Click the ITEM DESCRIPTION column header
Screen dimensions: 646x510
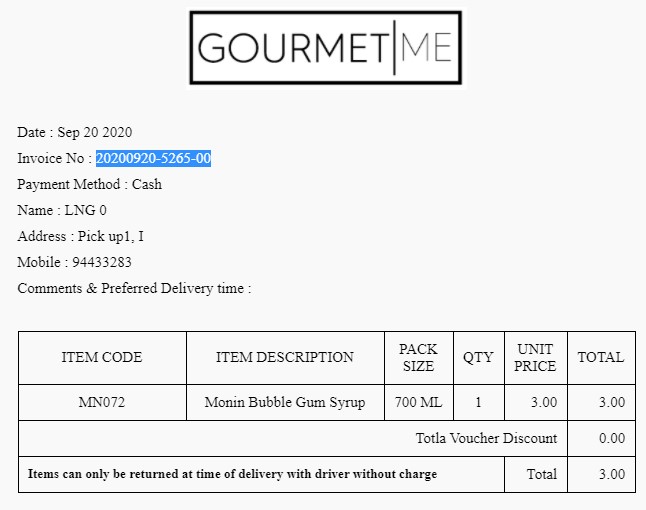pyautogui.click(x=285, y=357)
